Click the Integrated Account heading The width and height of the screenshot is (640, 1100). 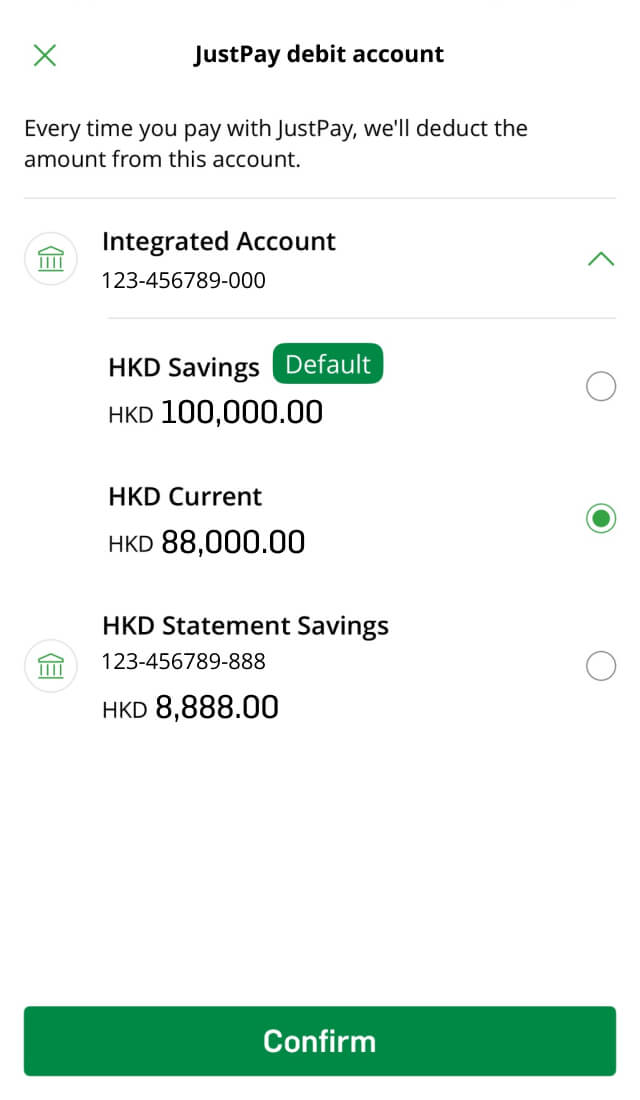[x=219, y=242]
